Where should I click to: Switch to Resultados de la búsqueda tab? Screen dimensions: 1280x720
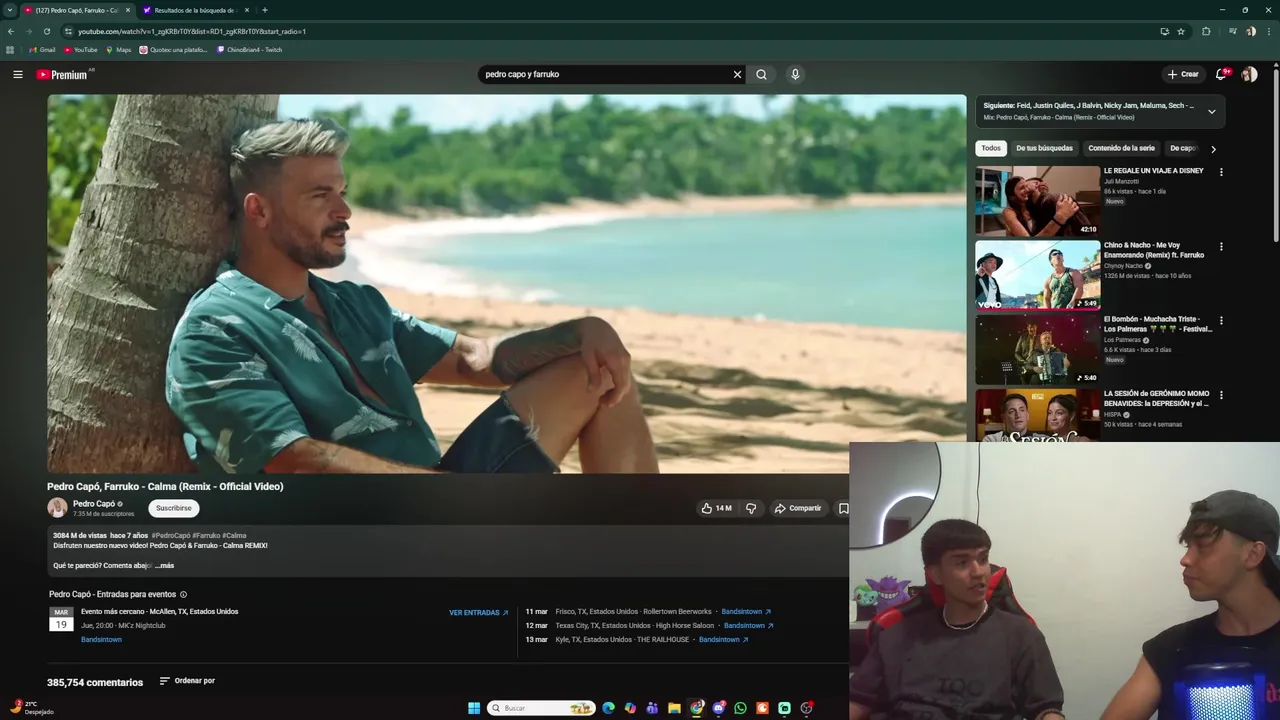coord(196,10)
